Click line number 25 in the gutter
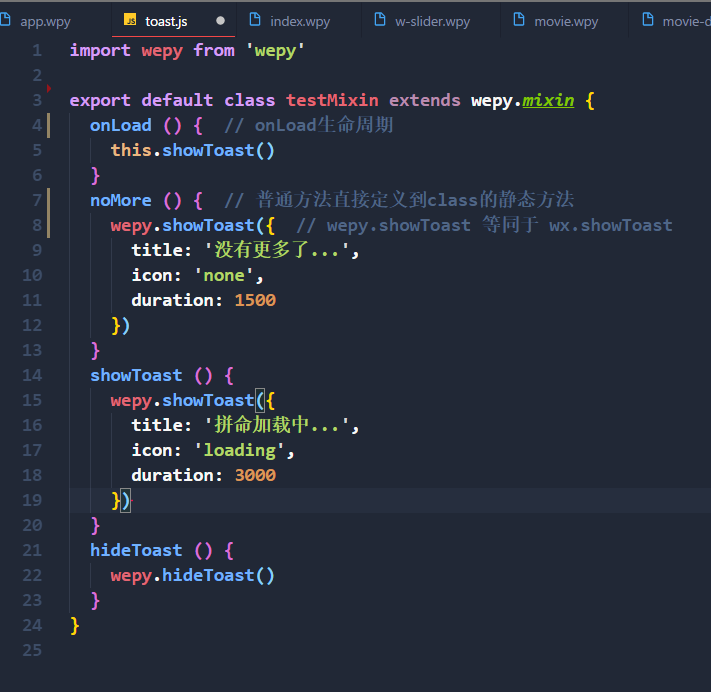The width and height of the screenshot is (711, 692). 32,650
